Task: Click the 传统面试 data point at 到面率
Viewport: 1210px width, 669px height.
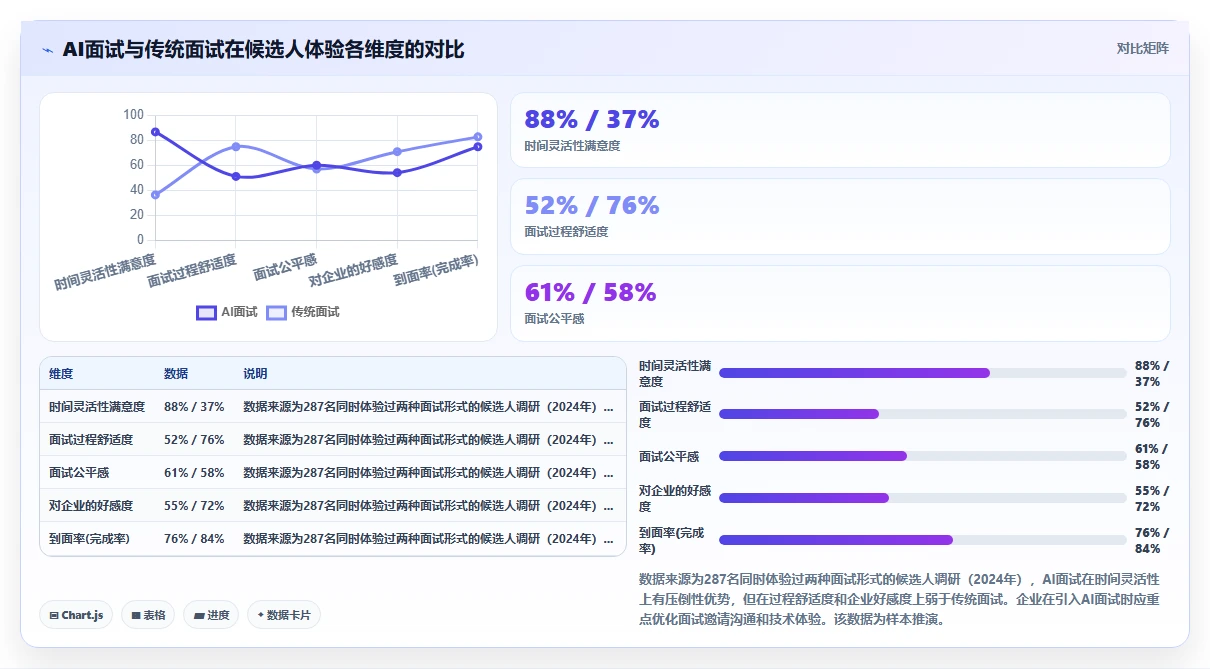Action: point(478,137)
